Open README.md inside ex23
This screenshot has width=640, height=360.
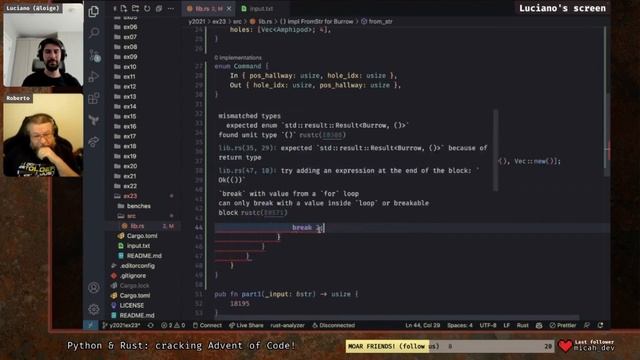tap(143, 256)
